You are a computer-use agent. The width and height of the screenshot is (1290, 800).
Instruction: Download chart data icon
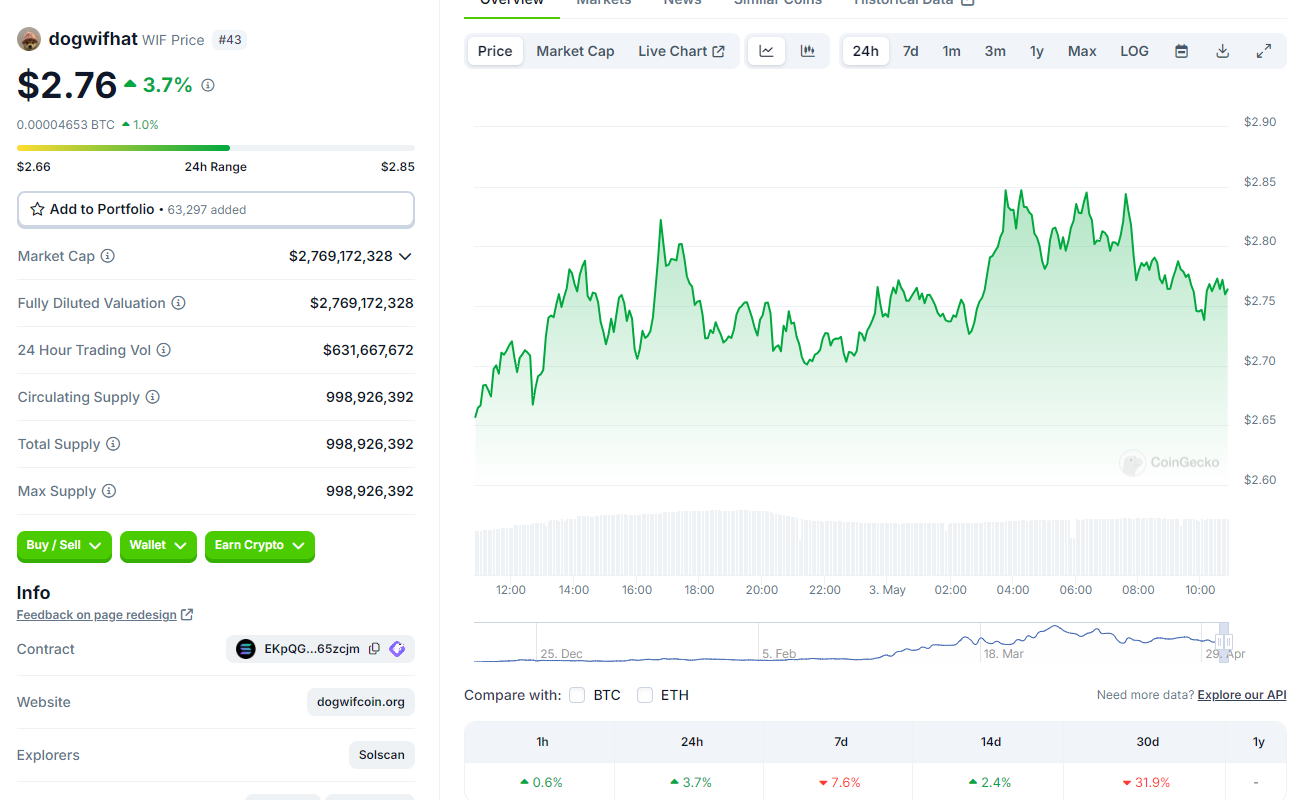point(1222,51)
